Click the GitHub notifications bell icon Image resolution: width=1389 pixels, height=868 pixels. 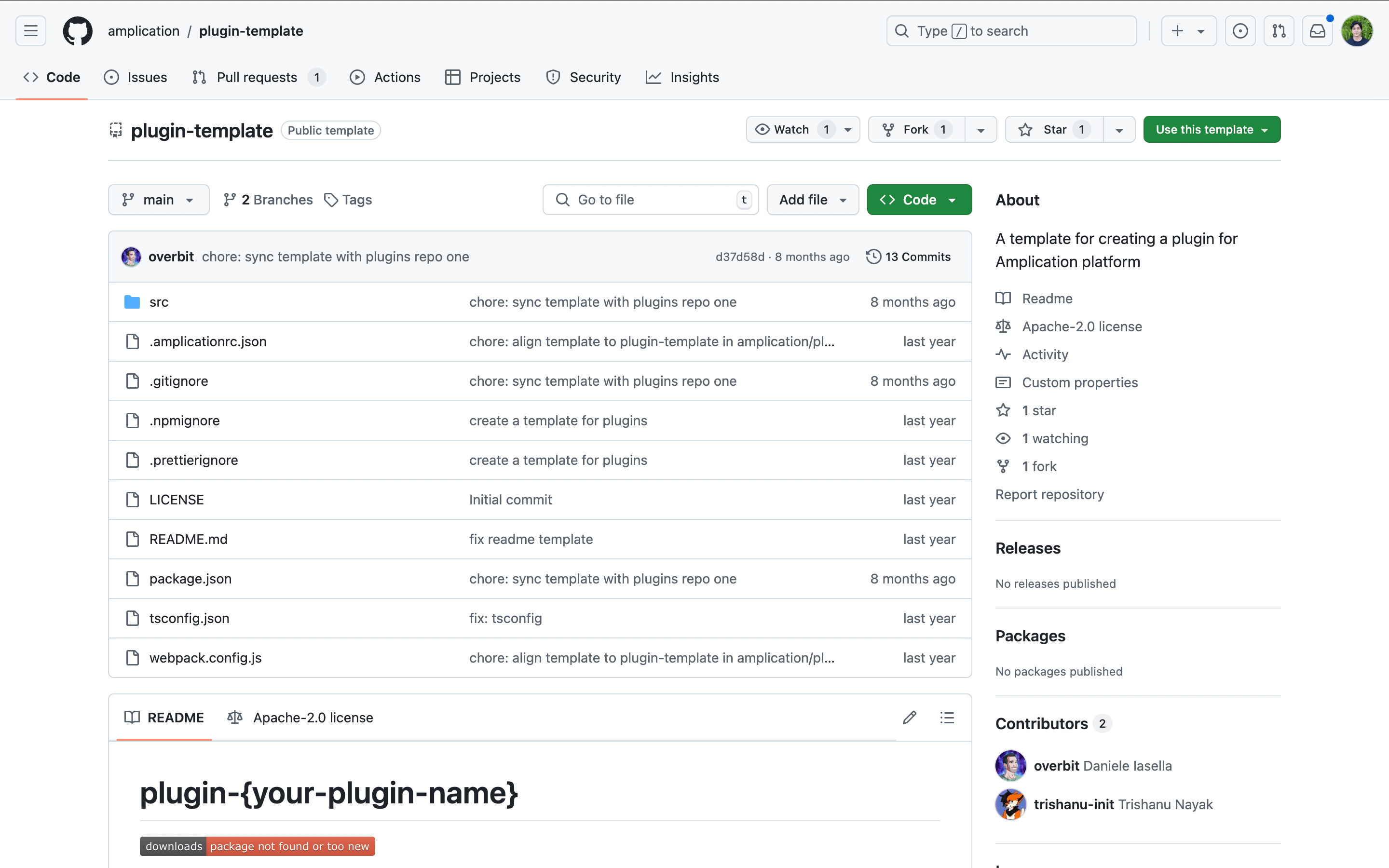1317,31
